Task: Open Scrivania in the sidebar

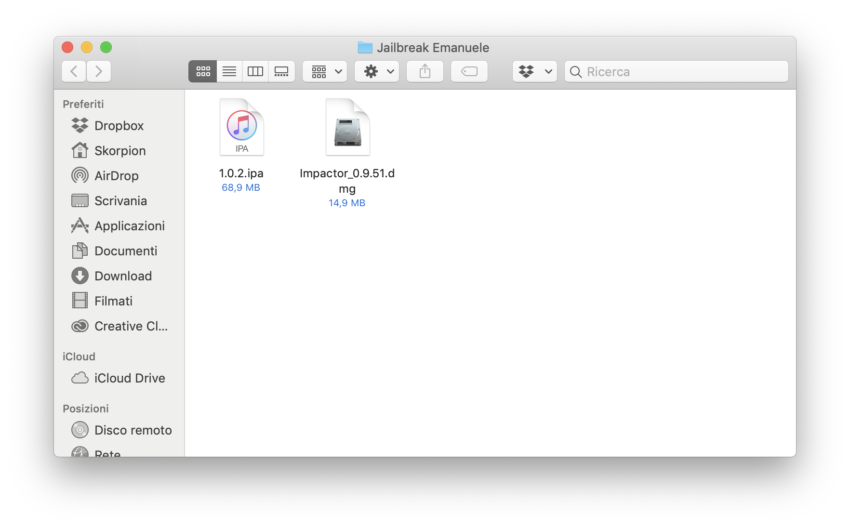Action: pos(119,201)
